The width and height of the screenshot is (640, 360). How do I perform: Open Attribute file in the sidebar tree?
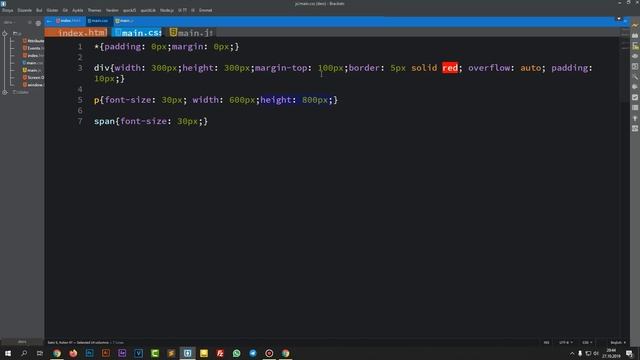pyautogui.click(x=33, y=41)
